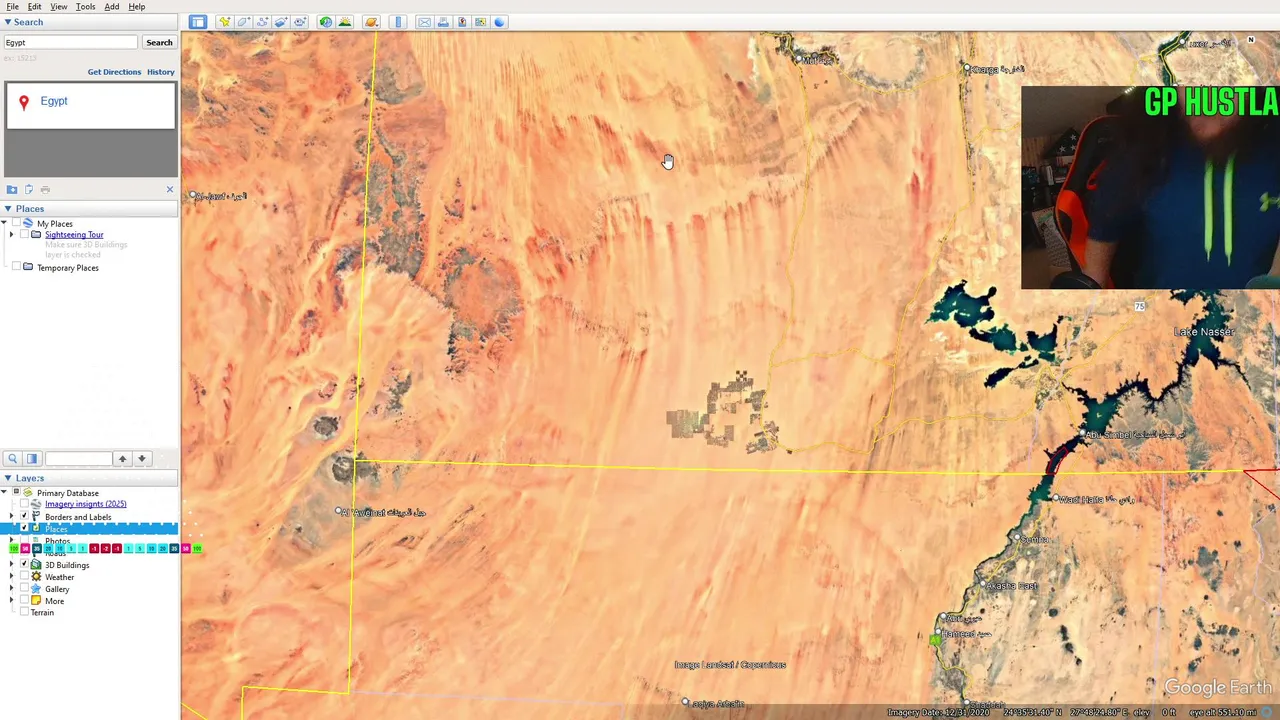Check the Temporary Places checkbox

(x=16, y=267)
